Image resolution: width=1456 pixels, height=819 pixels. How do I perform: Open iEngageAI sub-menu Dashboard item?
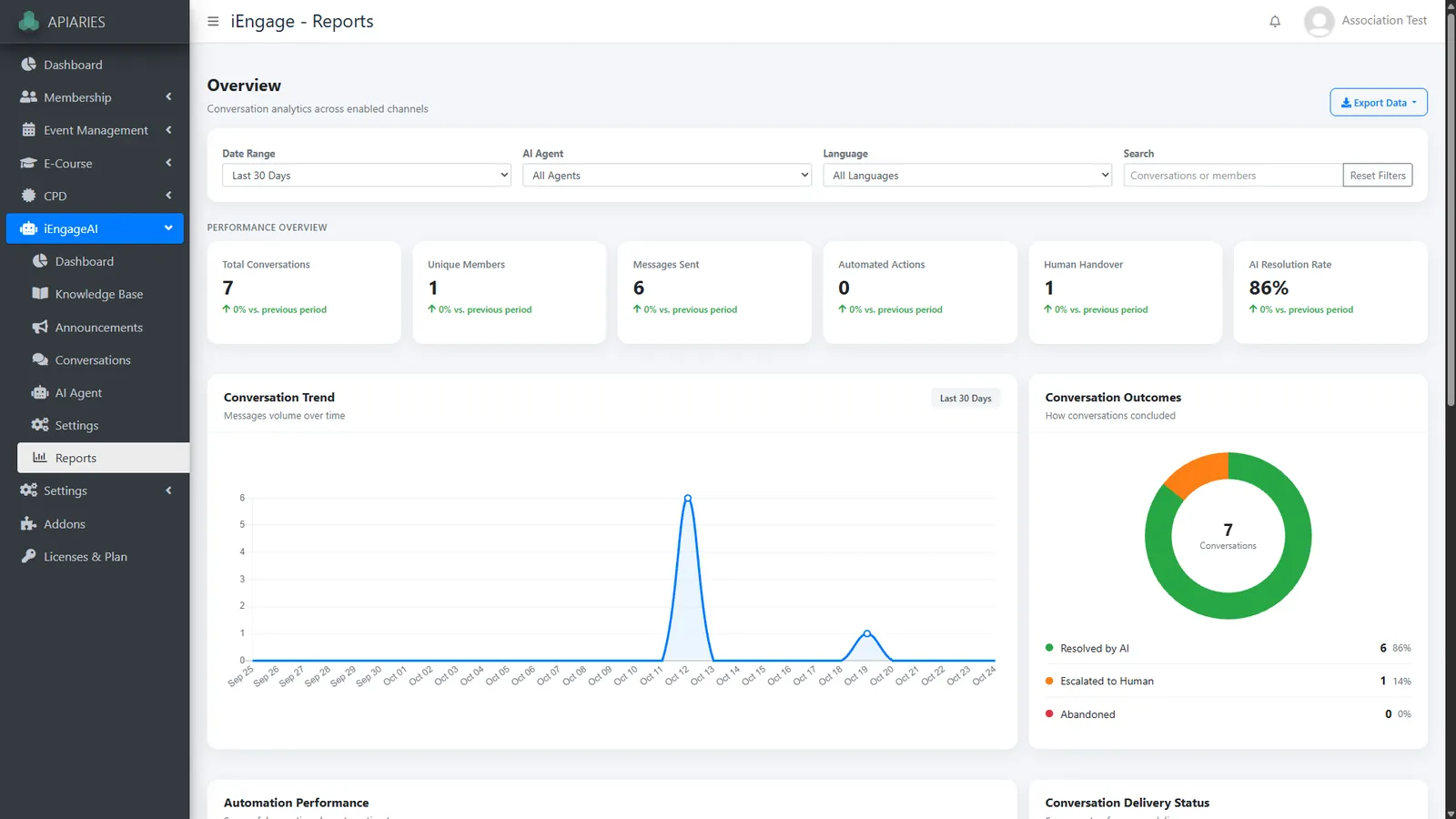pos(103,261)
